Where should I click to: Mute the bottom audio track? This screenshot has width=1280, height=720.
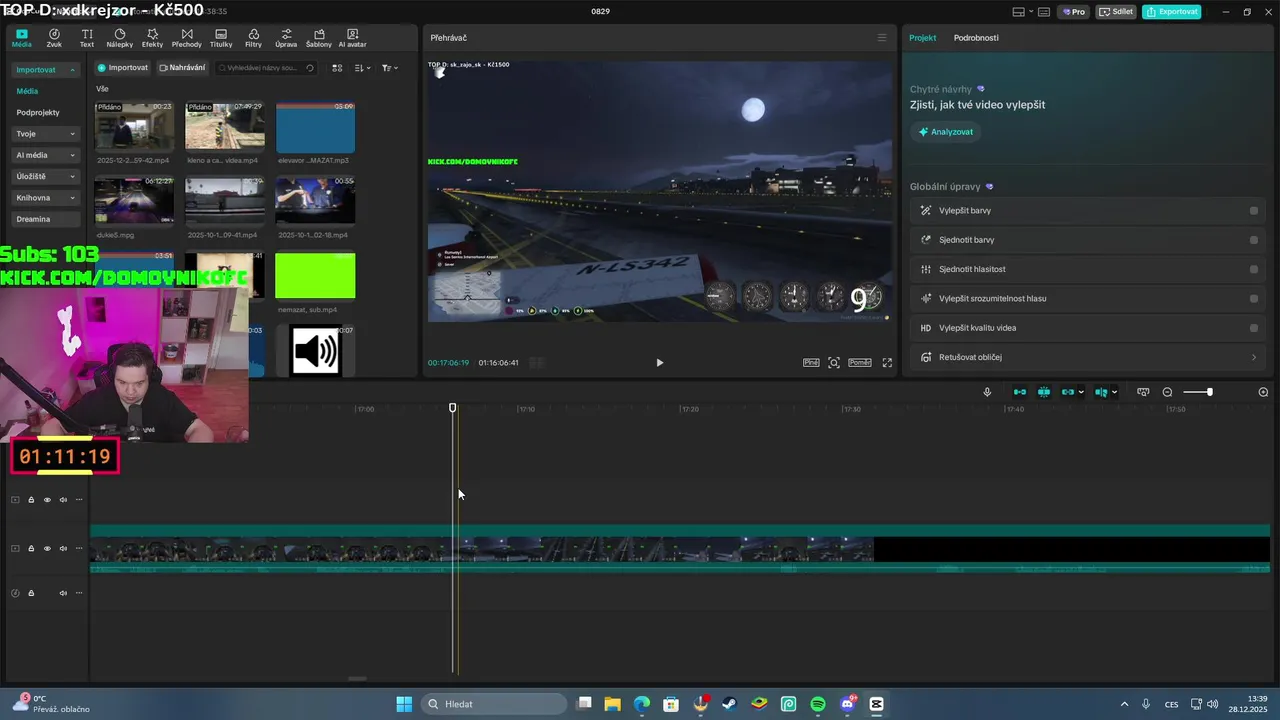tap(63, 593)
